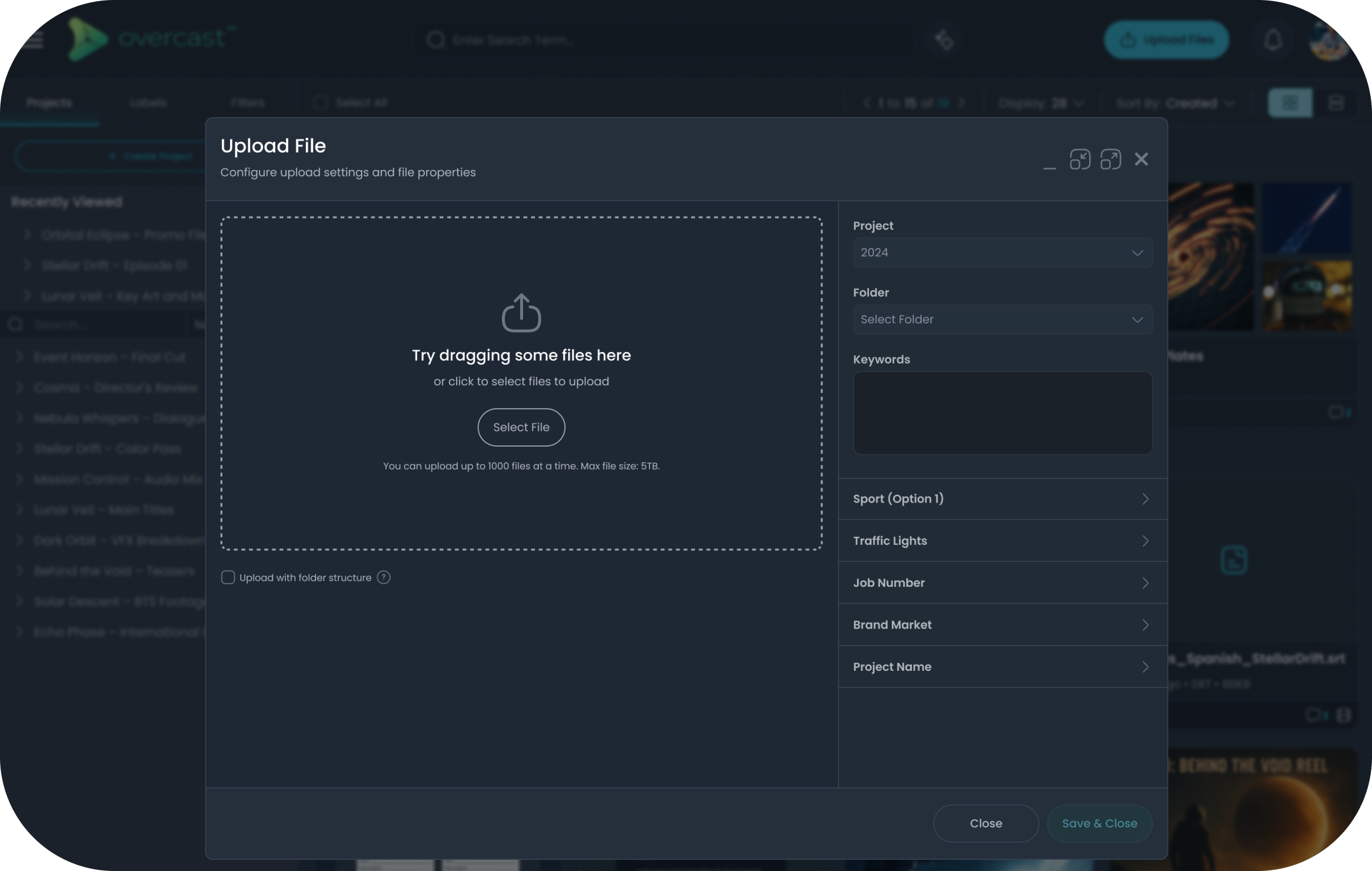Viewport: 1372px width, 871px height.
Task: Open the hamburger menu icon
Action: pos(33,40)
